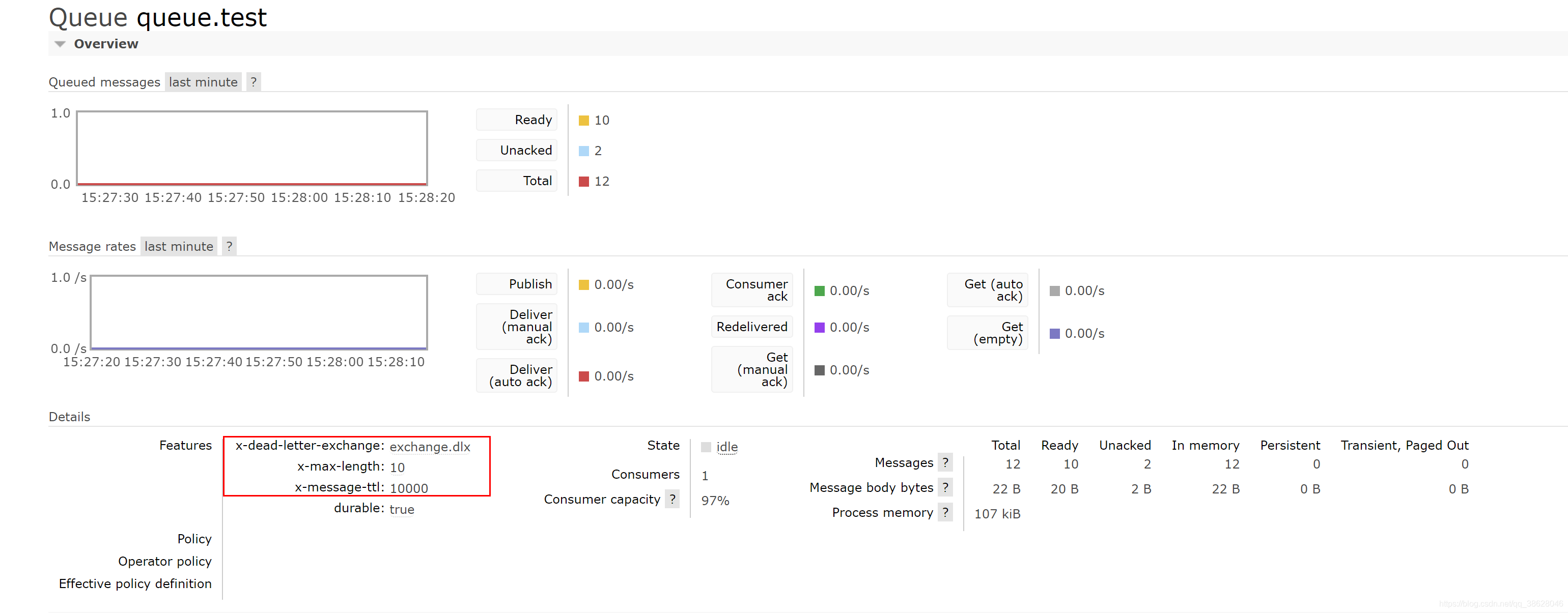The width and height of the screenshot is (1568, 613).
Task: Click the Messages help question mark
Action: point(945,463)
